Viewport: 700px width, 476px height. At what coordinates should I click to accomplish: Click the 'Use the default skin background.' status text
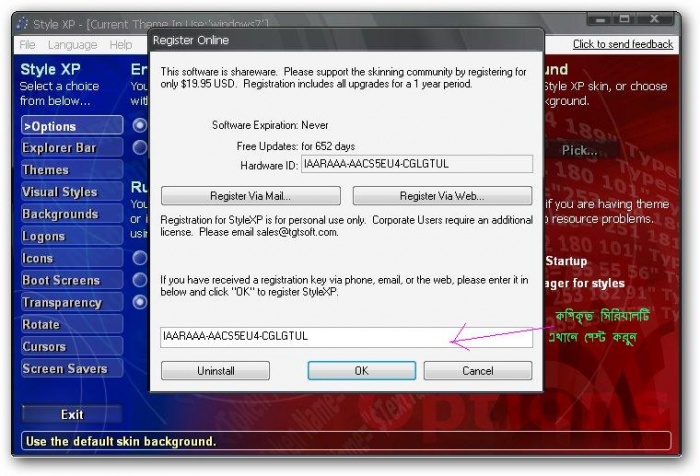pyautogui.click(x=121, y=442)
